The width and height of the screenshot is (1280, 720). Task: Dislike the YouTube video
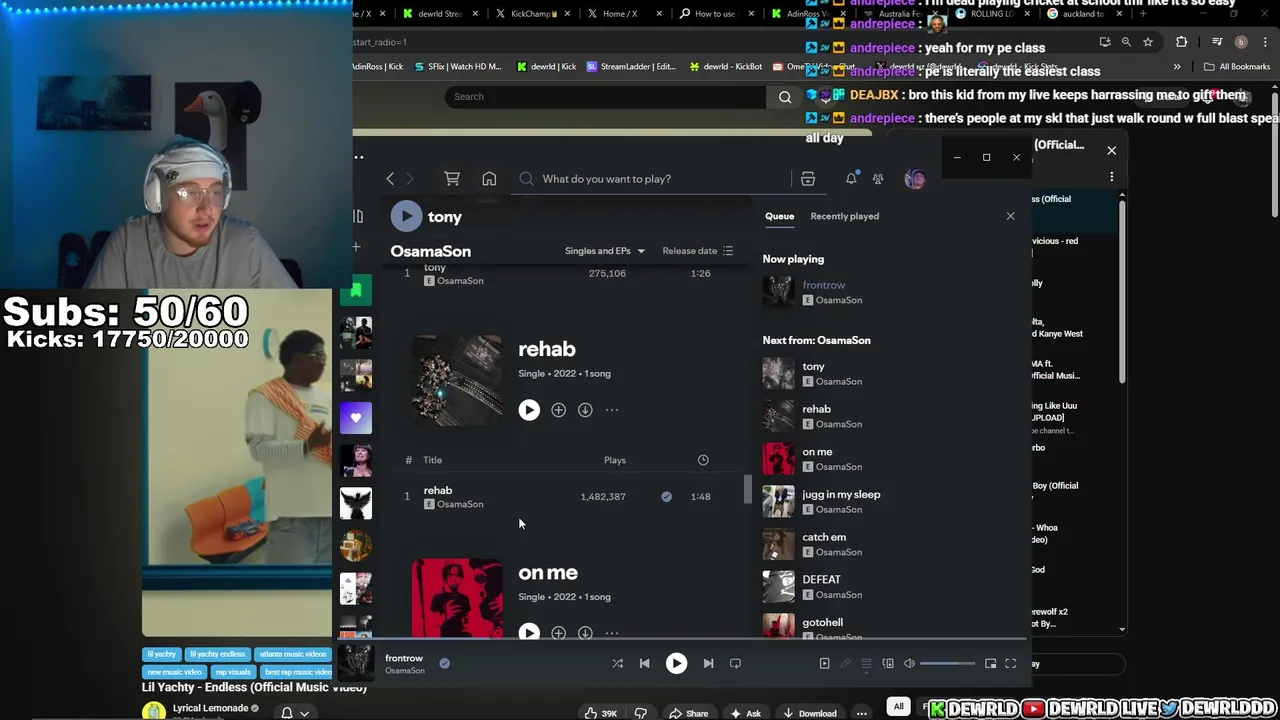pyautogui.click(x=641, y=713)
